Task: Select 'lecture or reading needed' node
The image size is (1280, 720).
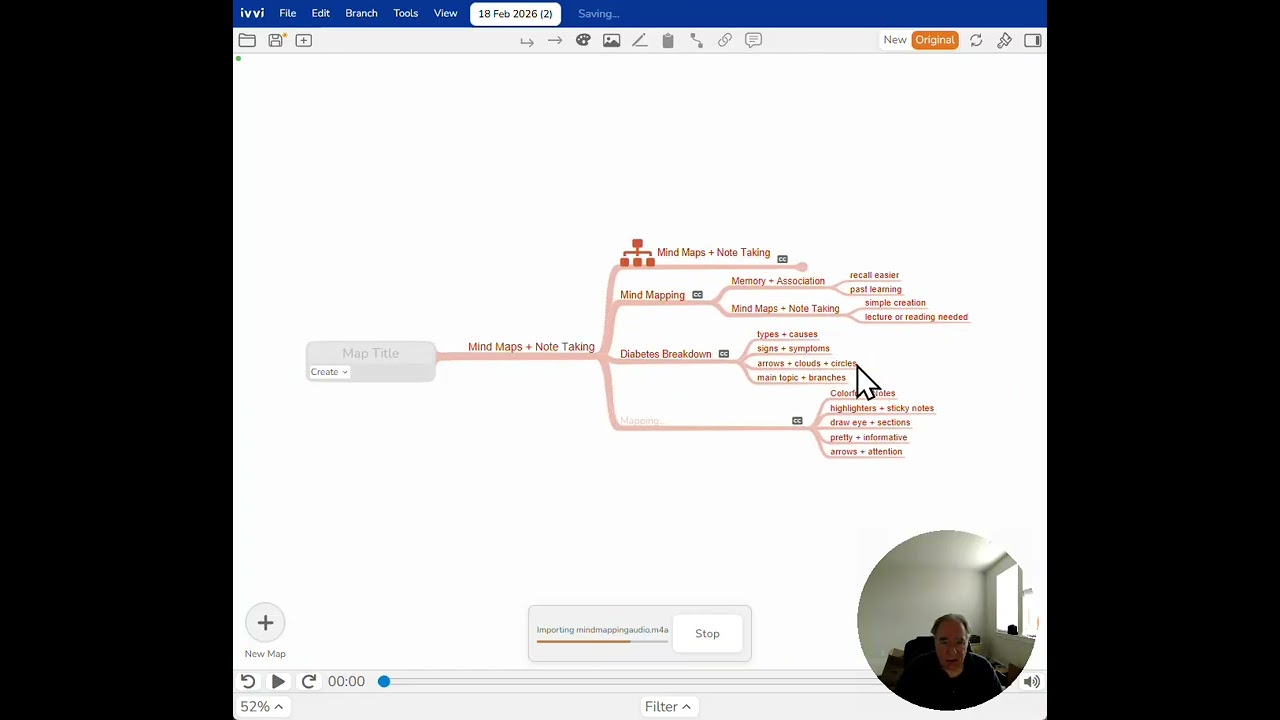Action: point(916,317)
